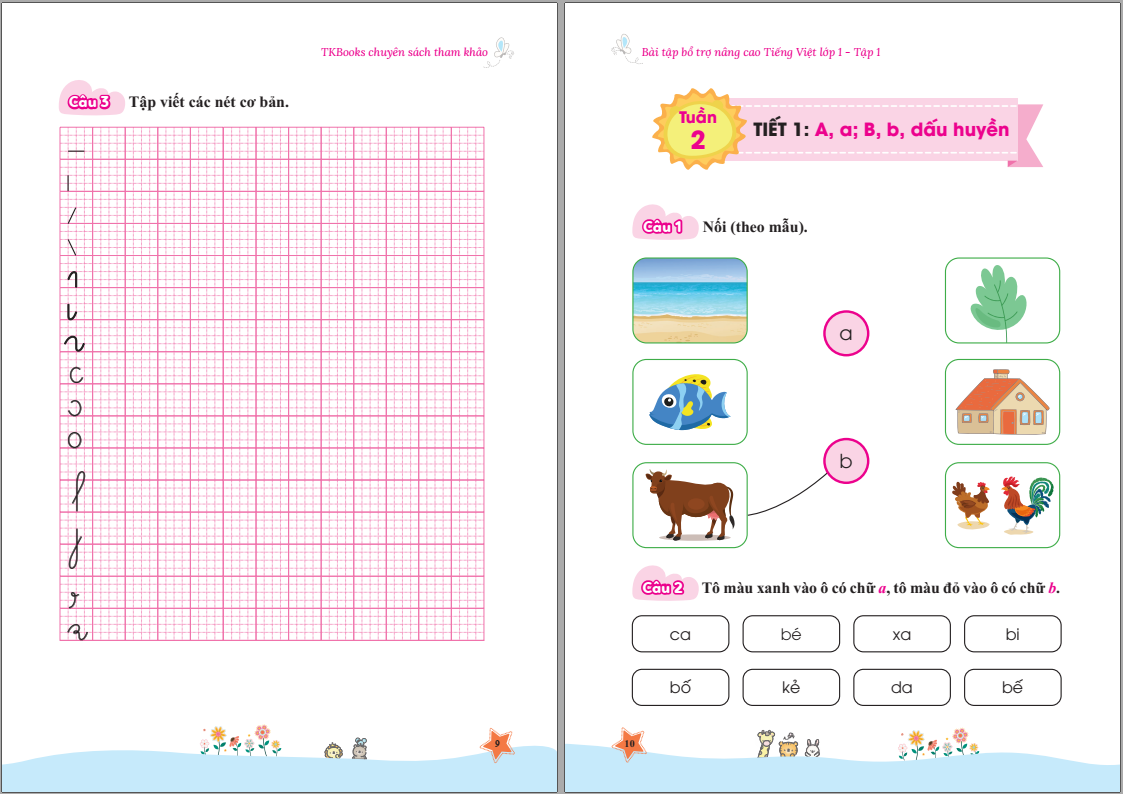Click the word box 'bé'
This screenshot has width=1123, height=794.
point(791,634)
